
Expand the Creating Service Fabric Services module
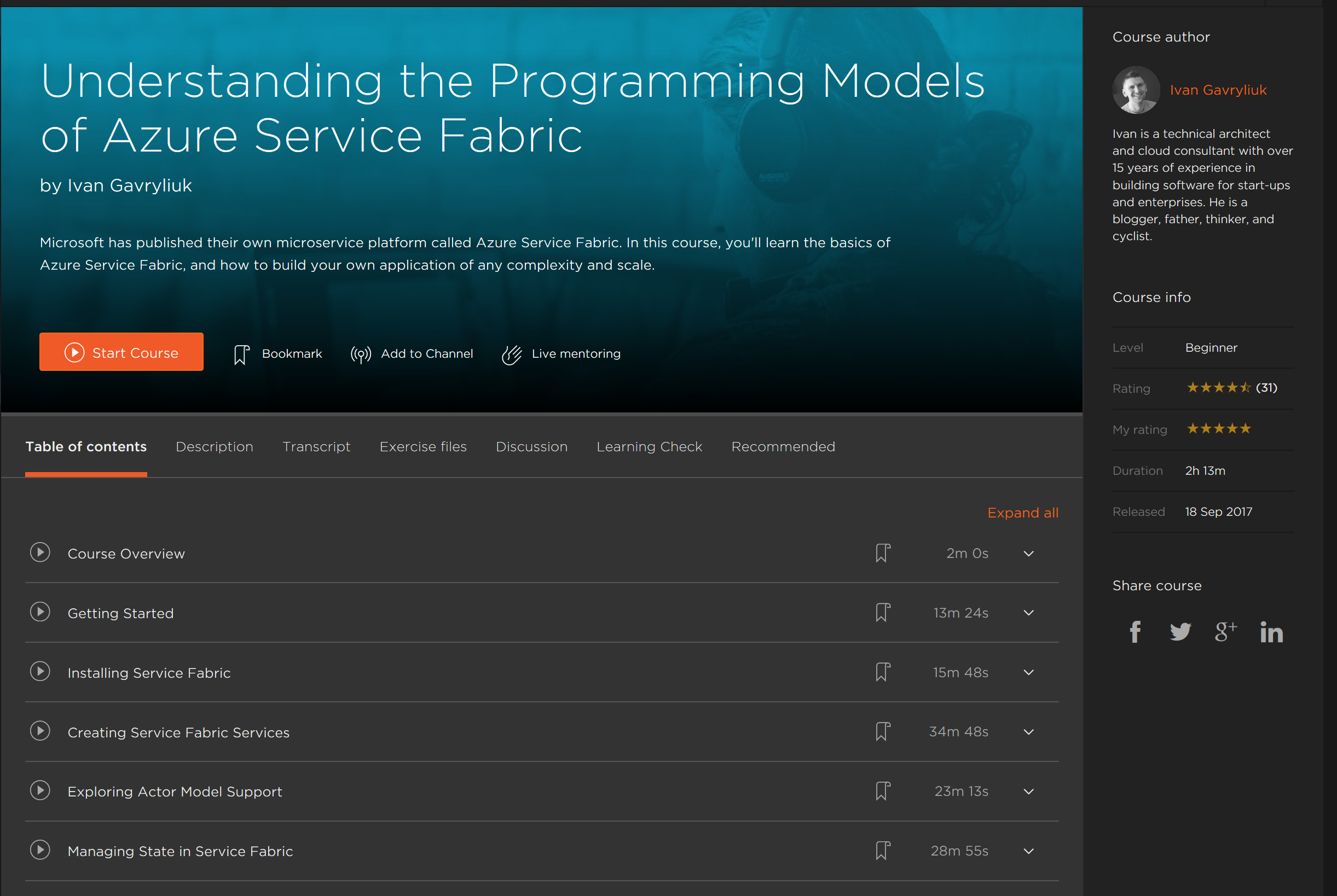pyautogui.click(x=1028, y=732)
